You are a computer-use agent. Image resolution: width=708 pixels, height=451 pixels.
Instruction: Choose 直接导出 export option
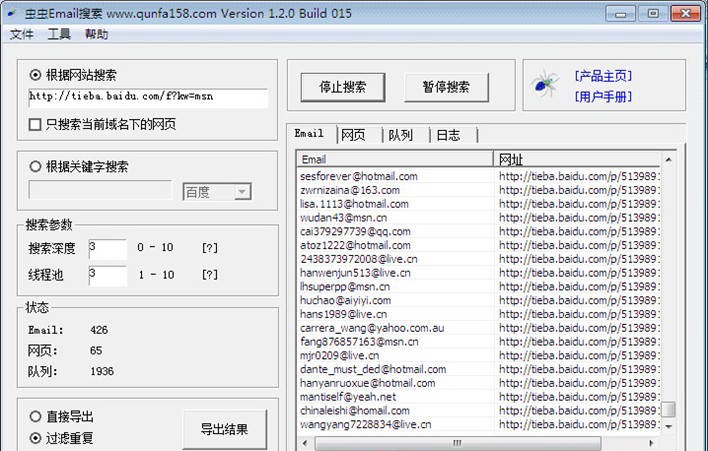(x=37, y=416)
